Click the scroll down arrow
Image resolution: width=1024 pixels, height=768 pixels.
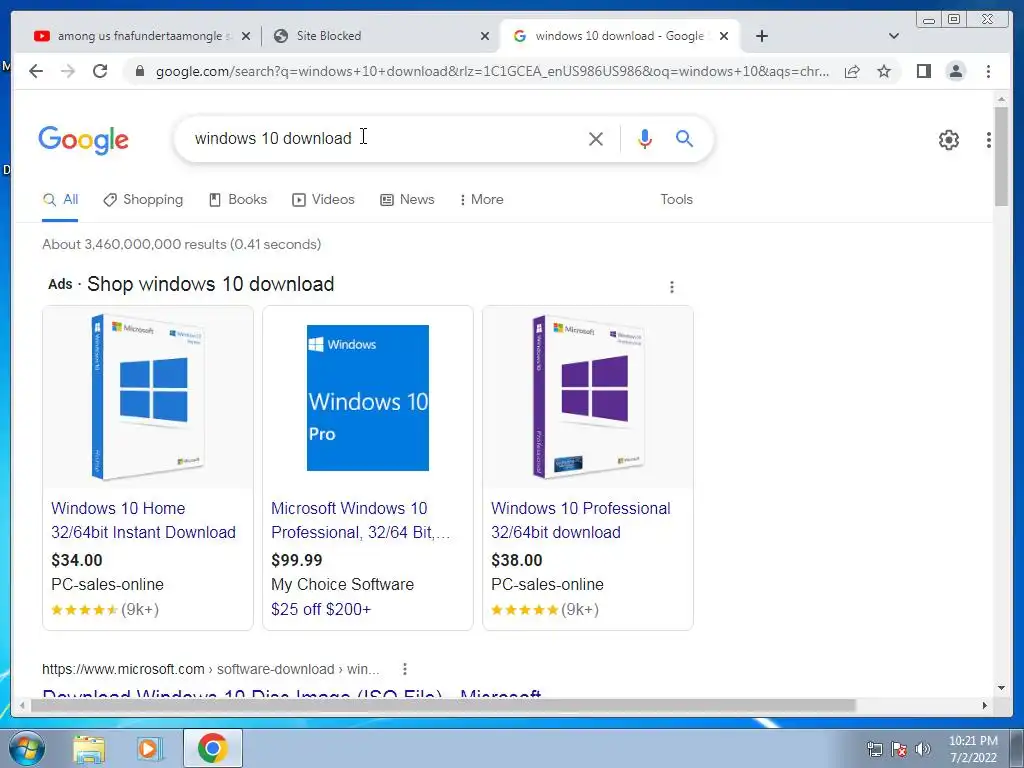click(1001, 688)
